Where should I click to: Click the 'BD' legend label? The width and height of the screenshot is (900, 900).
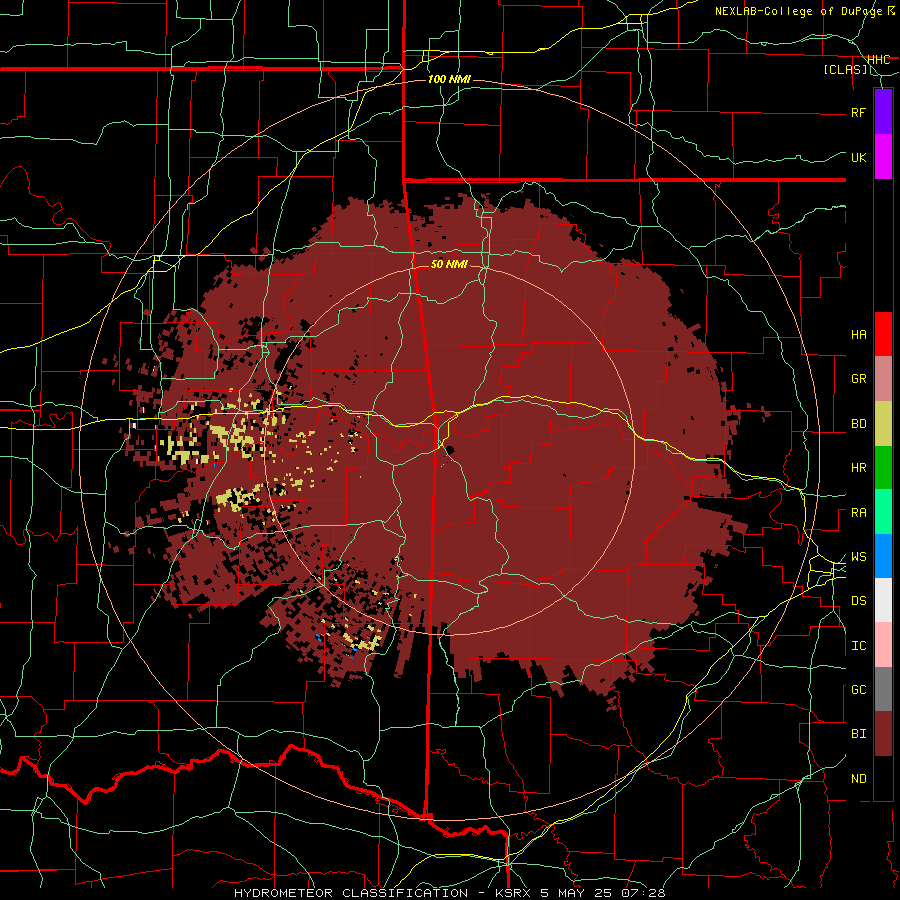pyautogui.click(x=858, y=424)
